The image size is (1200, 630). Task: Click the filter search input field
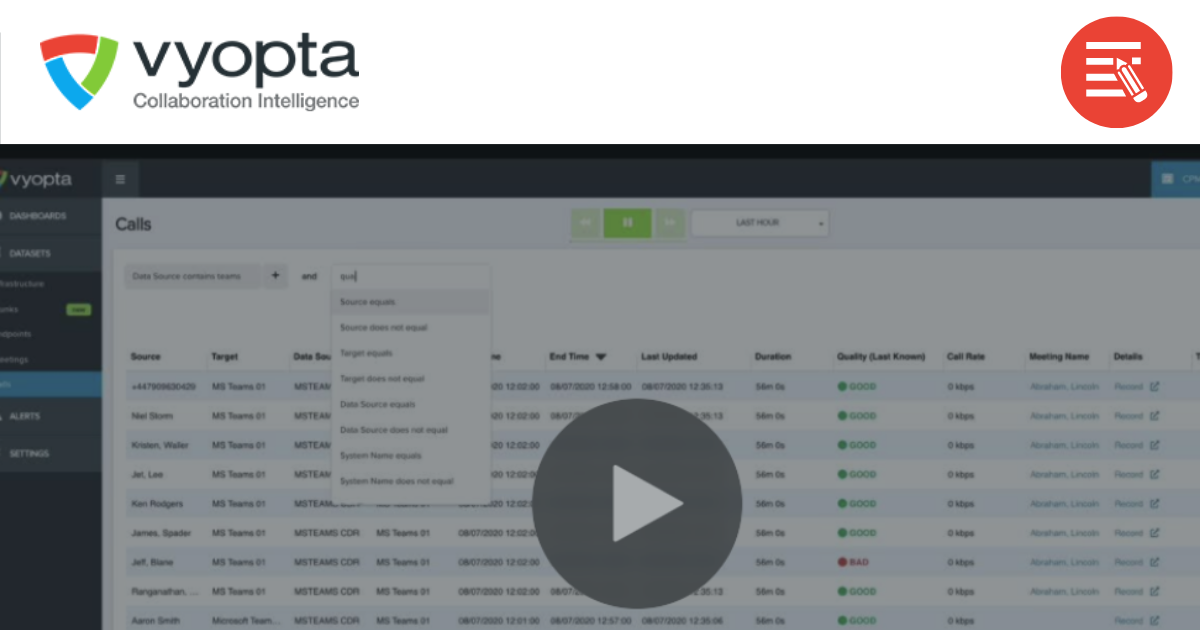coord(411,277)
